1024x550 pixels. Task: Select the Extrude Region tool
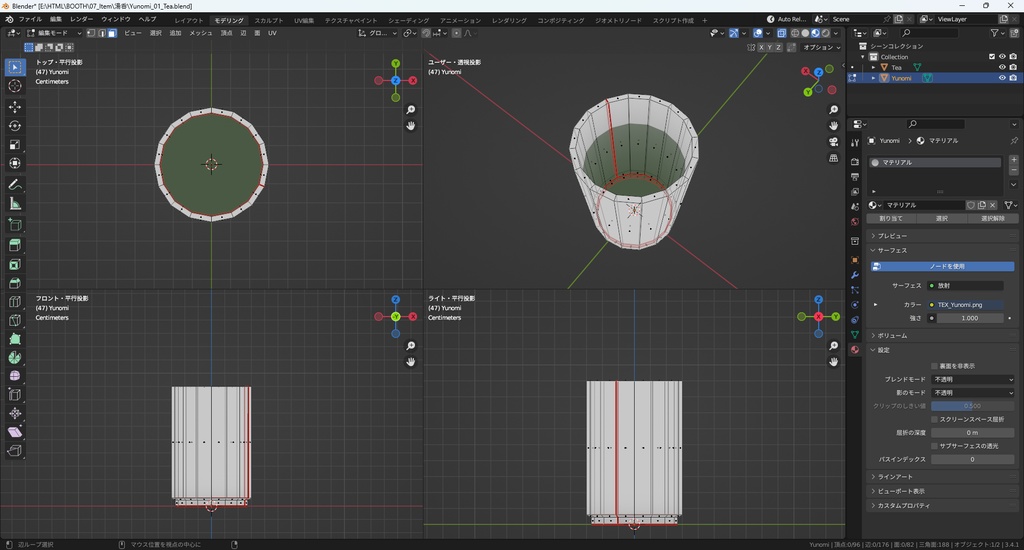pos(15,245)
